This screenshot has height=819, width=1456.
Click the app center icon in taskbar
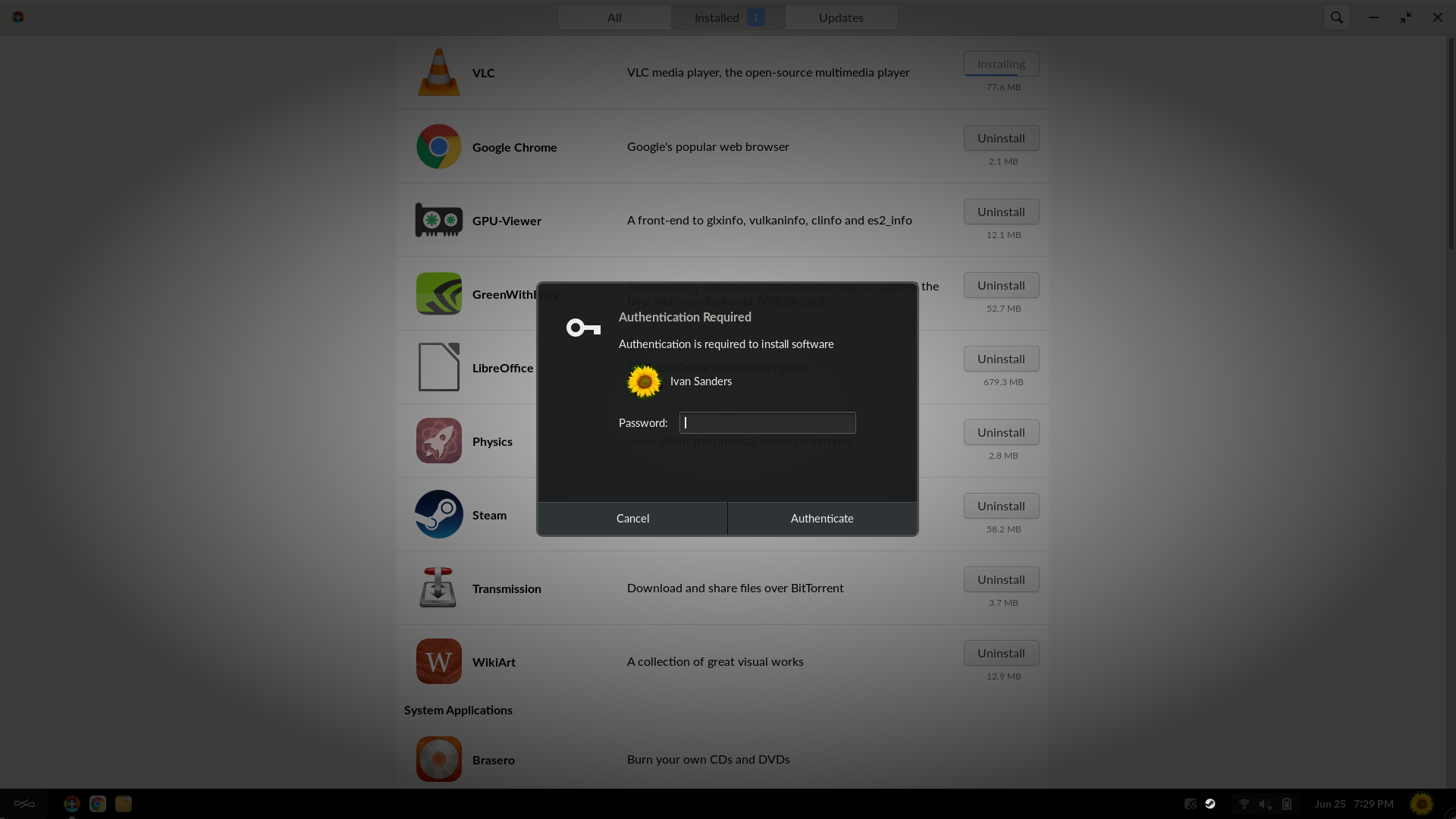(x=71, y=804)
